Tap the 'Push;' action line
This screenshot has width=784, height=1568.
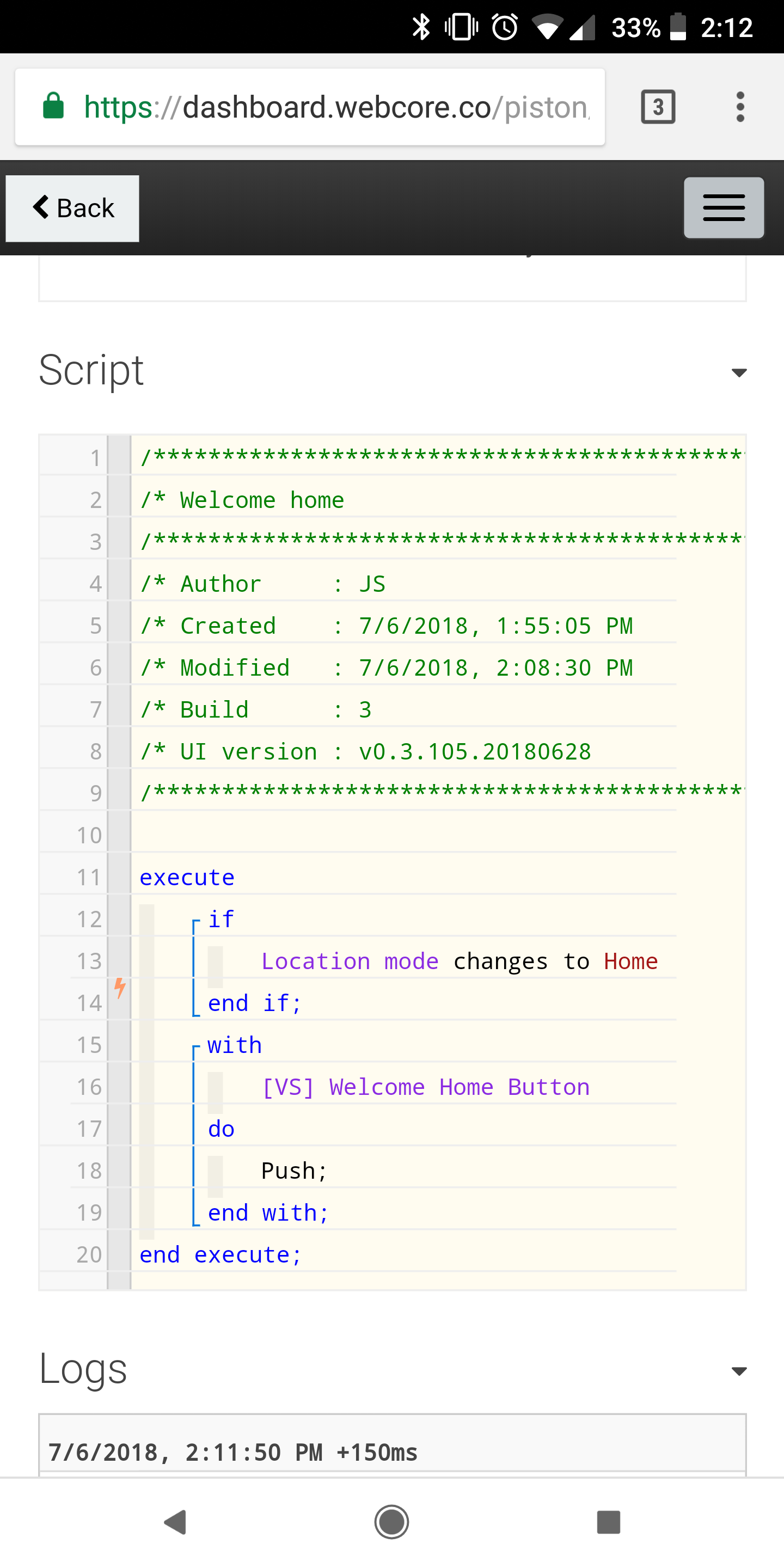click(294, 1171)
